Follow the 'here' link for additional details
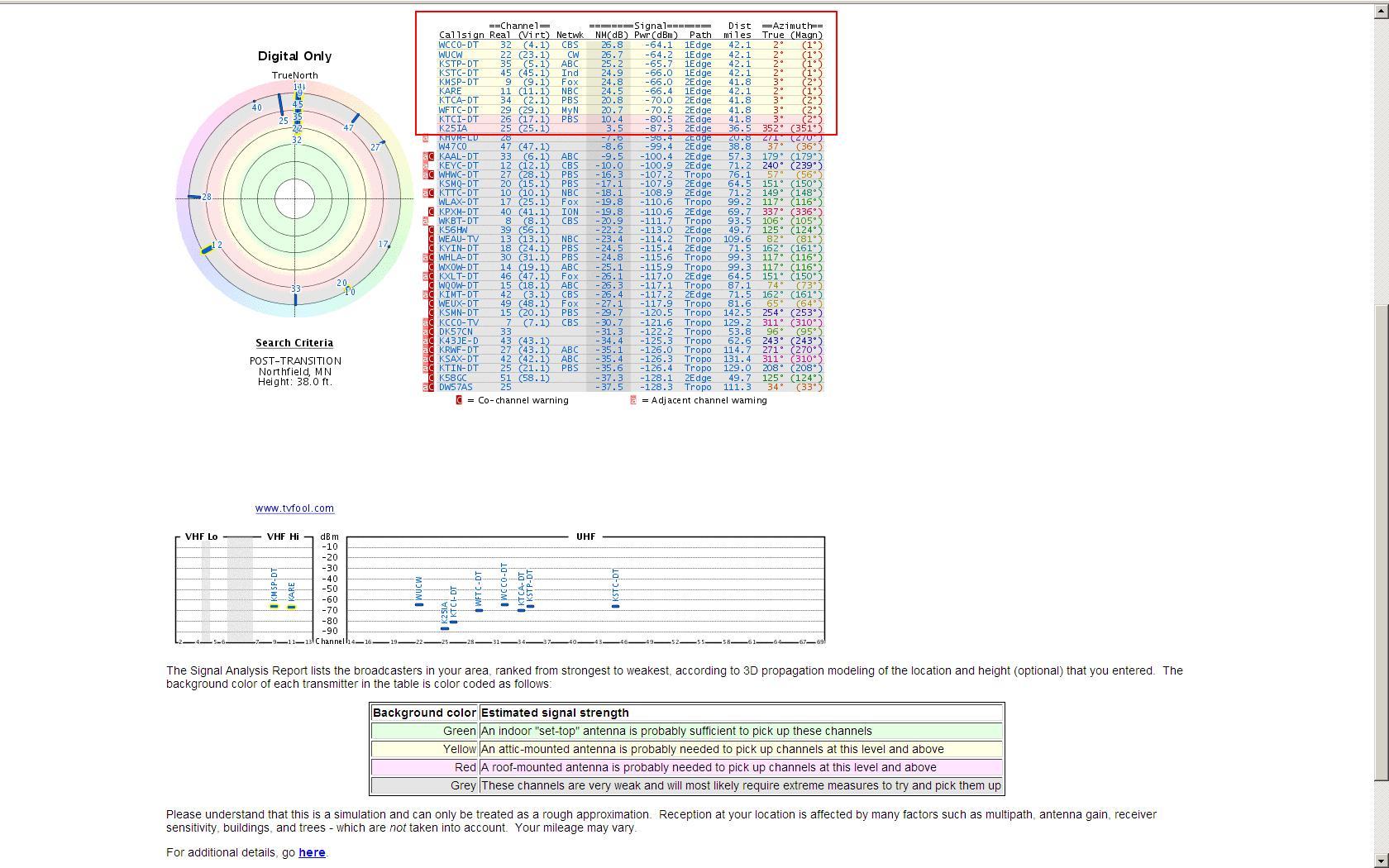Image resolution: width=1389 pixels, height=868 pixels. (312, 852)
